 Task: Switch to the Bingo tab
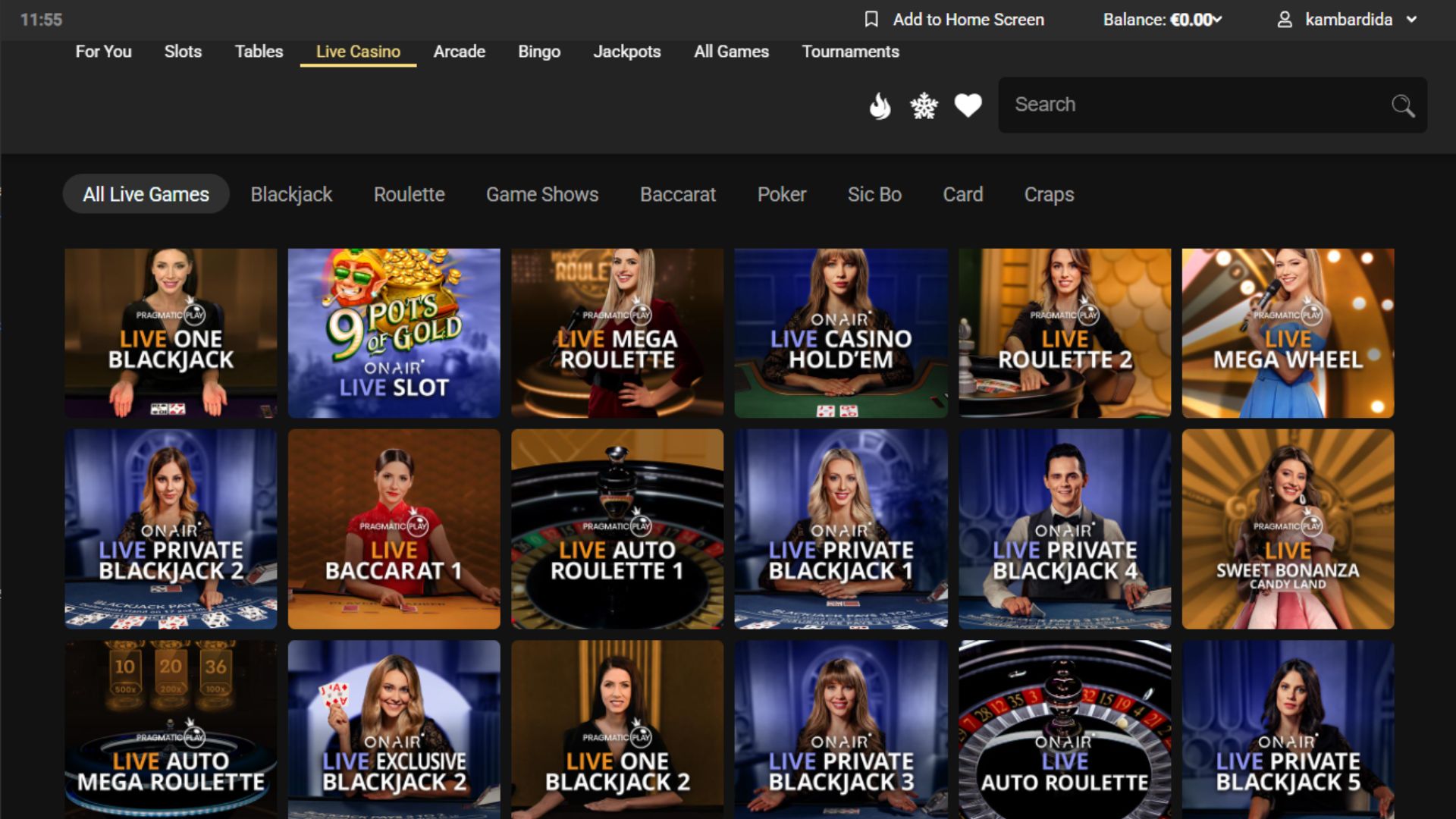pyautogui.click(x=539, y=52)
